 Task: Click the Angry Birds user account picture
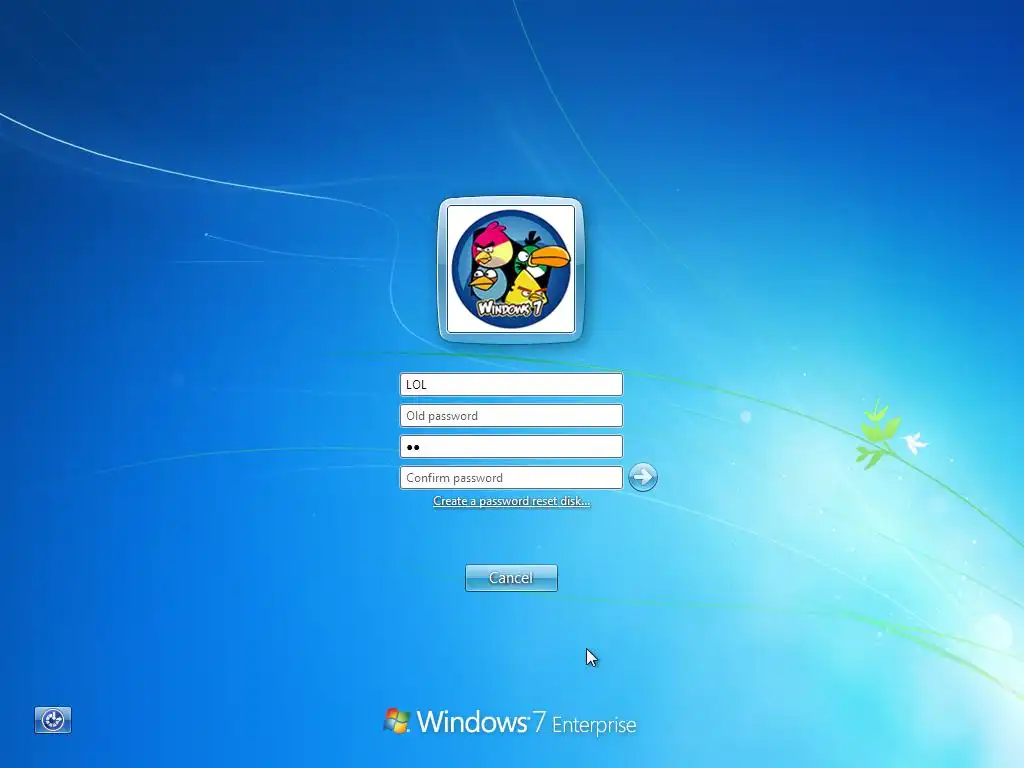pos(511,269)
